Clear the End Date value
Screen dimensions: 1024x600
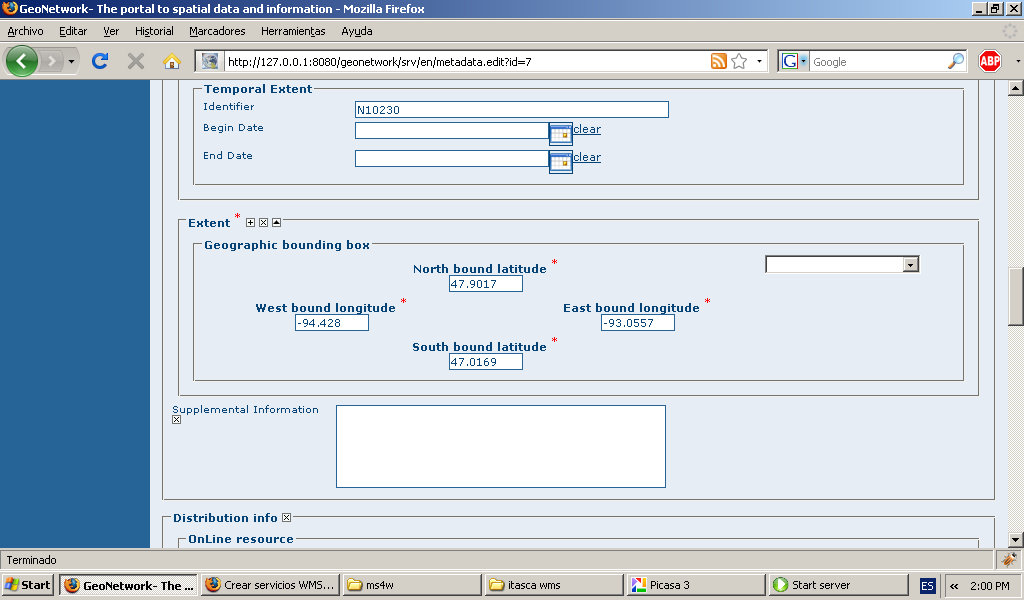click(x=587, y=158)
